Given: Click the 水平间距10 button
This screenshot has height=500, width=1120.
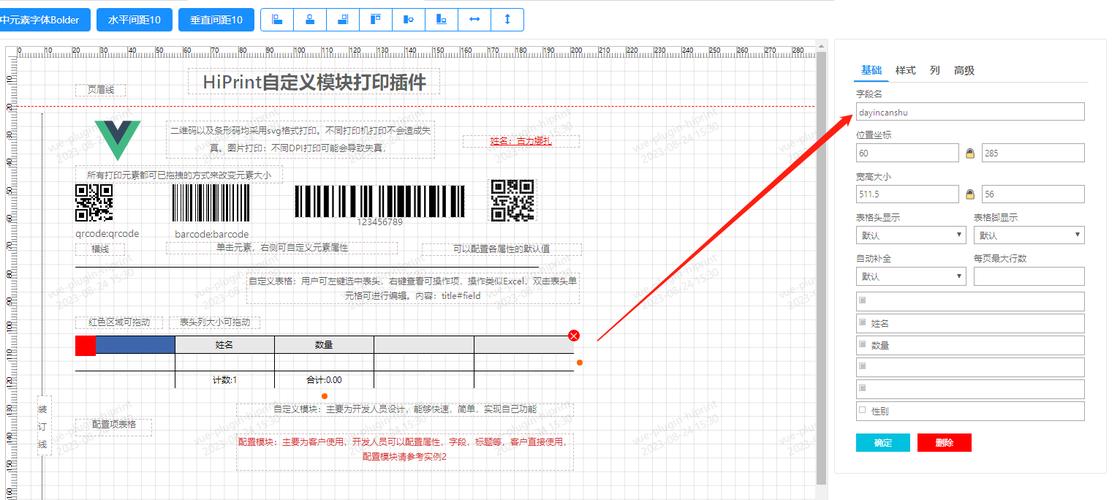Looking at the screenshot, I should [x=134, y=20].
